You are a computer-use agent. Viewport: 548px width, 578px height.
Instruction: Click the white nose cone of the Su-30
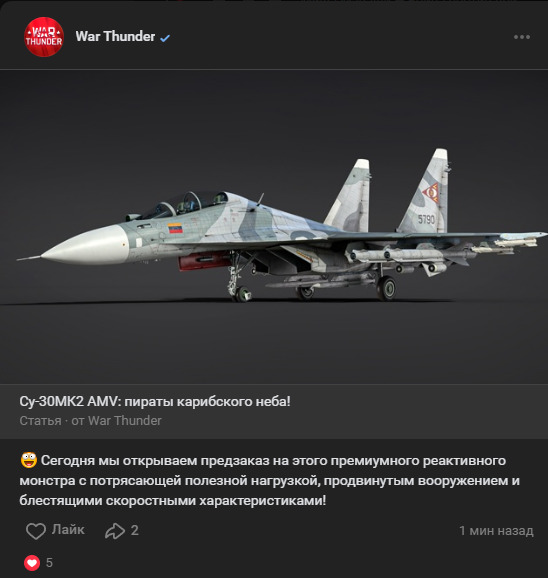coord(85,246)
